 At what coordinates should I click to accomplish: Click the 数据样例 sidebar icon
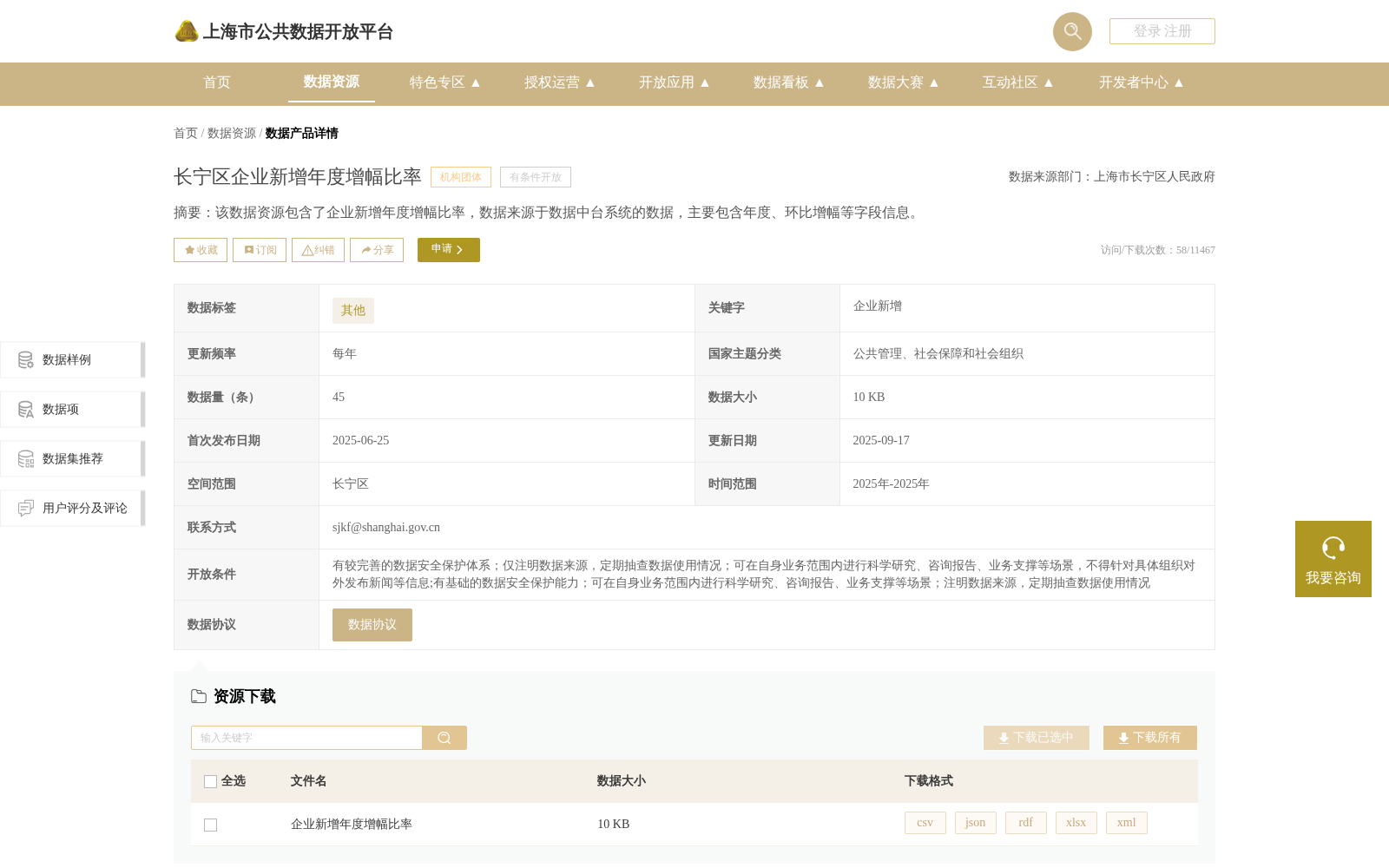click(x=26, y=360)
